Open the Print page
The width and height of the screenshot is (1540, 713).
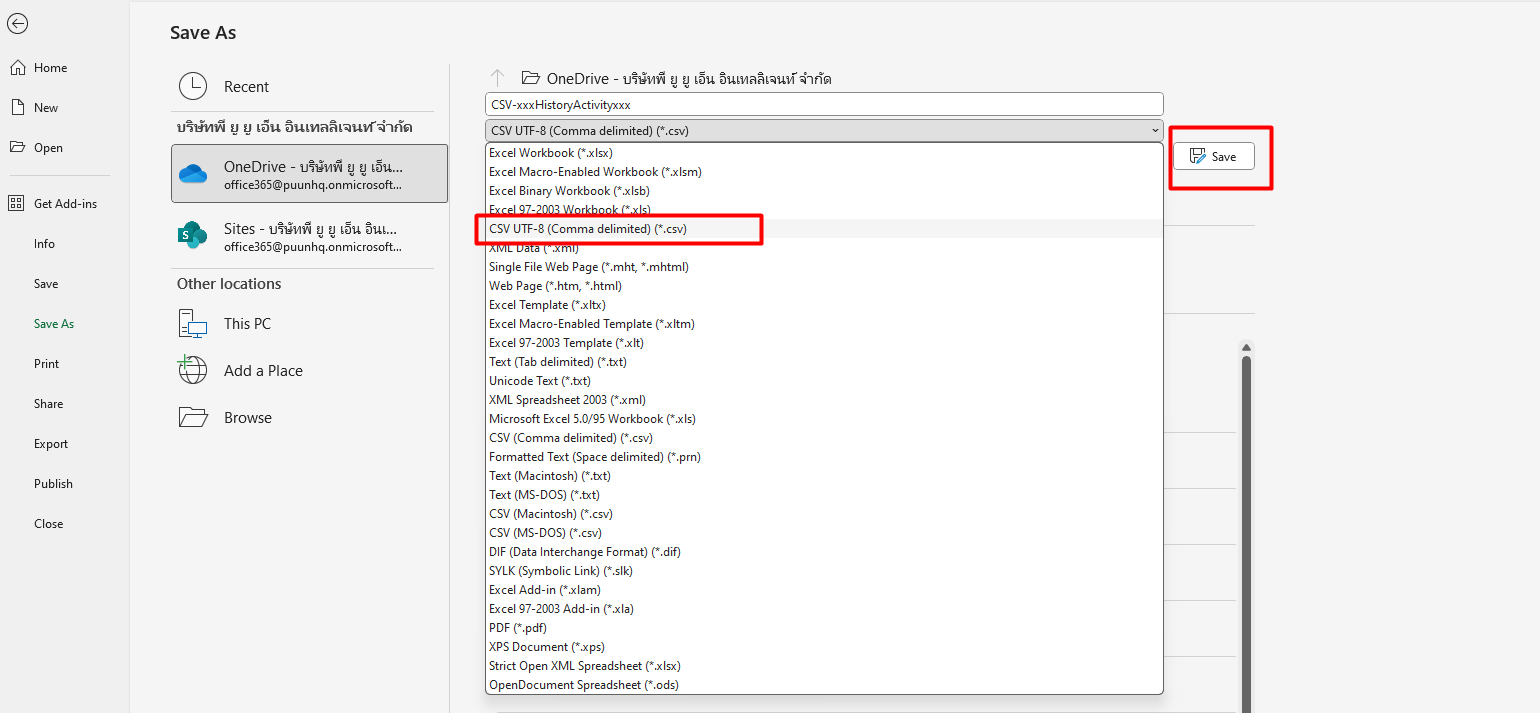pyautogui.click(x=46, y=364)
